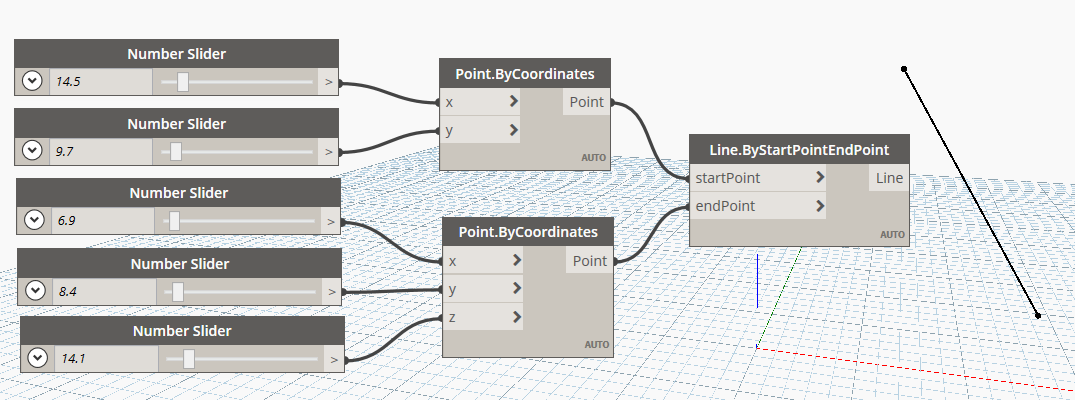Viewport: 1075px width, 400px height.
Task: Open endPoint port chevron on Line node
Action: (x=820, y=206)
